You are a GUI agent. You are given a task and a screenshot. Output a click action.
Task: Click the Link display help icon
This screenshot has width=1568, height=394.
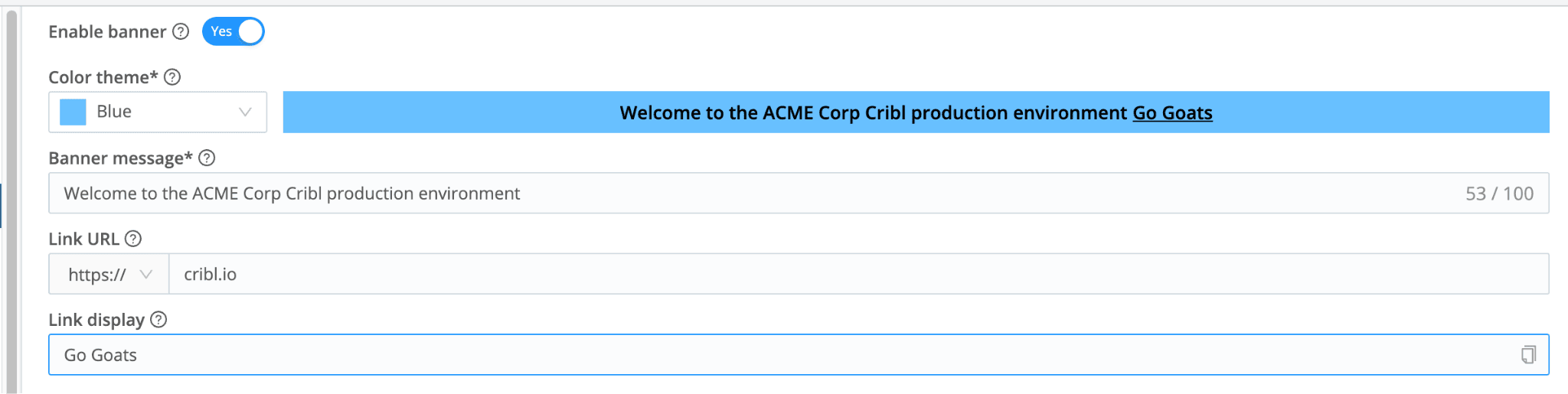click(x=158, y=320)
